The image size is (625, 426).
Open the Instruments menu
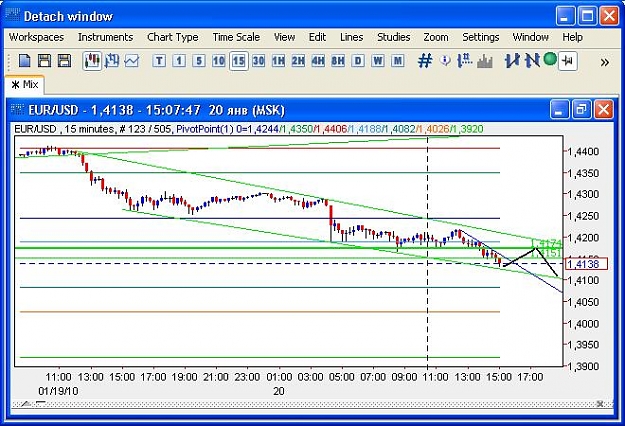click(106, 37)
